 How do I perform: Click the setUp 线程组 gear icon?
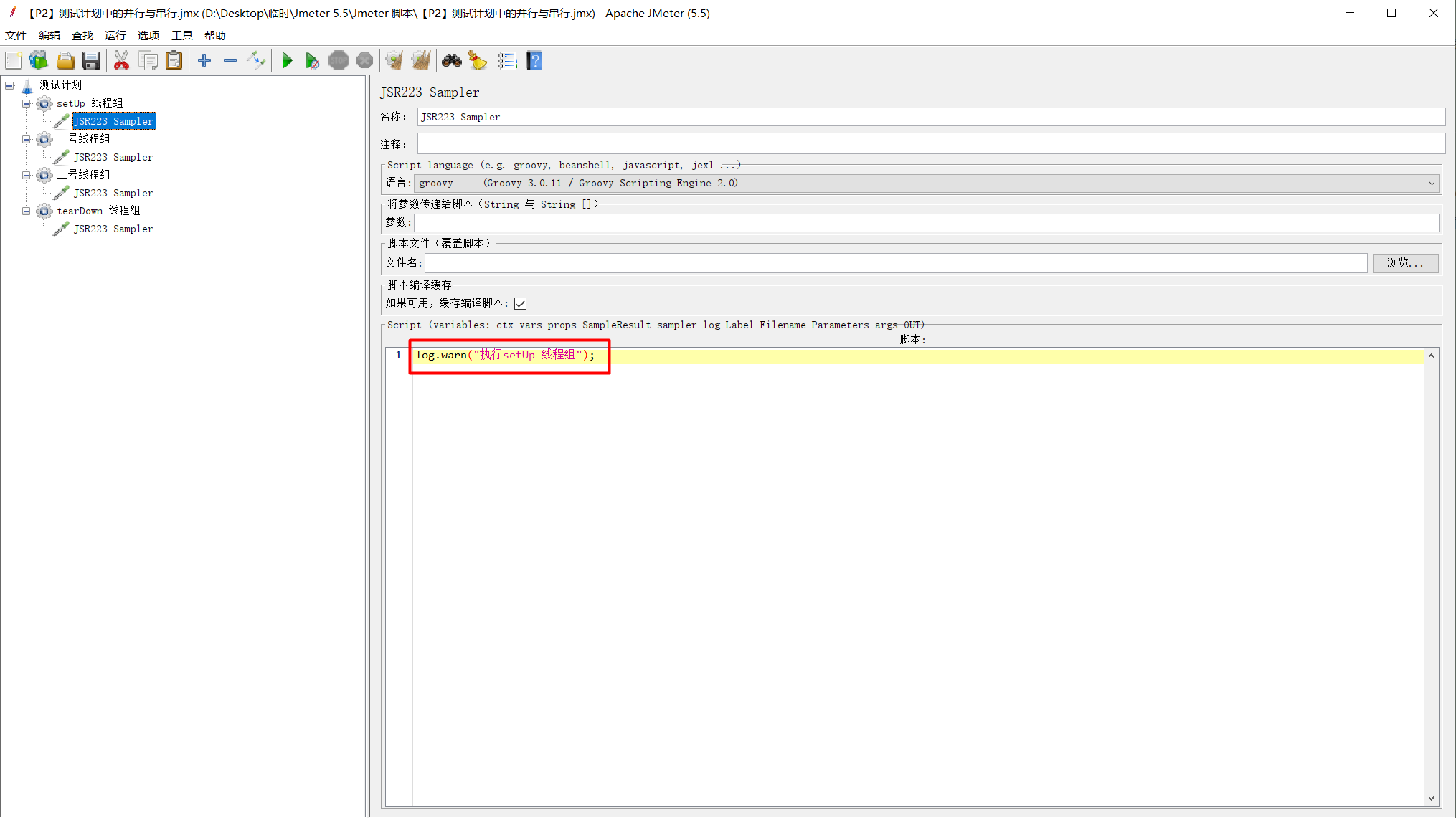click(44, 103)
